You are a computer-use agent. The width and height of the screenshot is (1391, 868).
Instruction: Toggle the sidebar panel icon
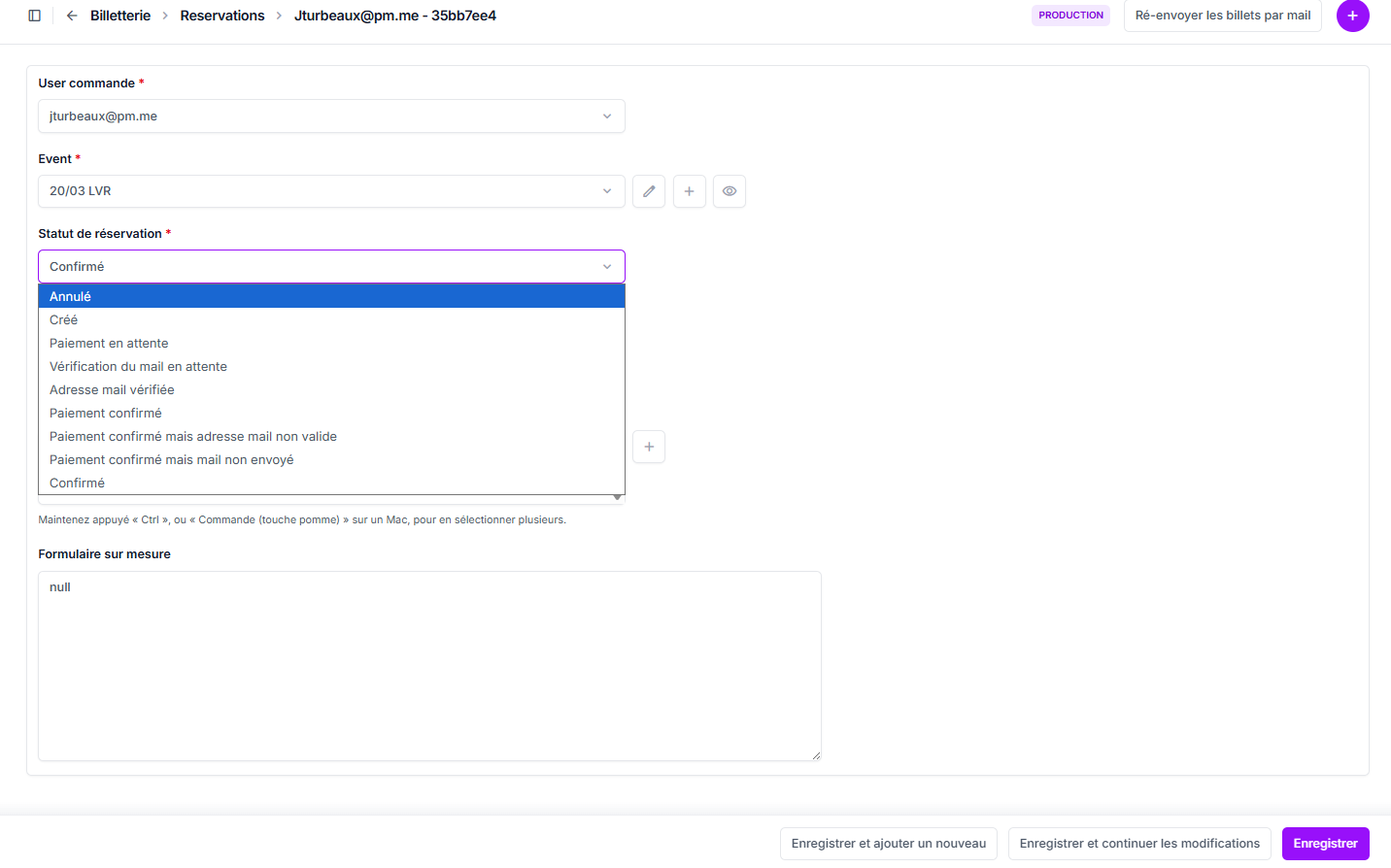pos(35,16)
